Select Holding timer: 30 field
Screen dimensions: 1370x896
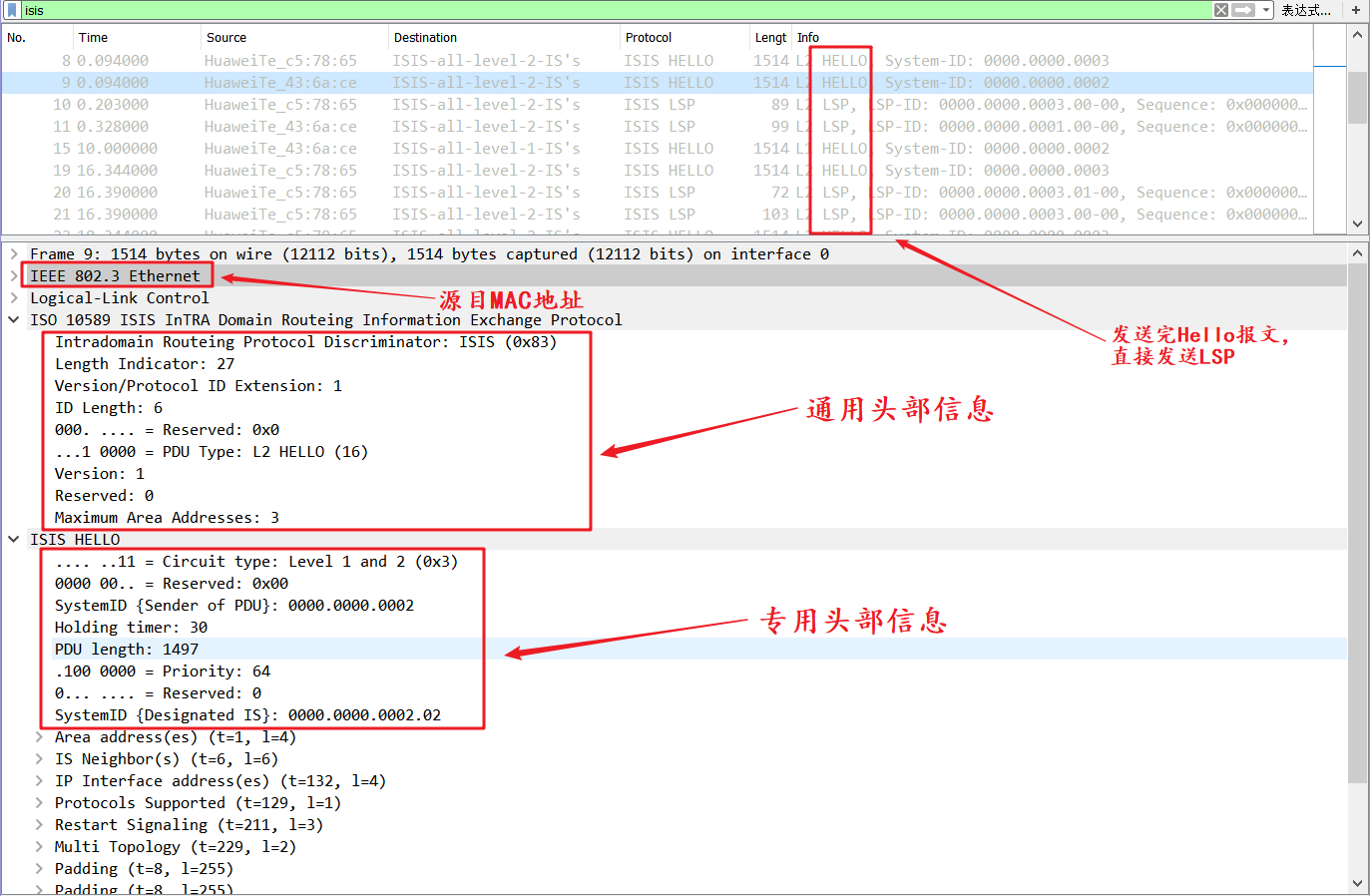click(x=131, y=628)
